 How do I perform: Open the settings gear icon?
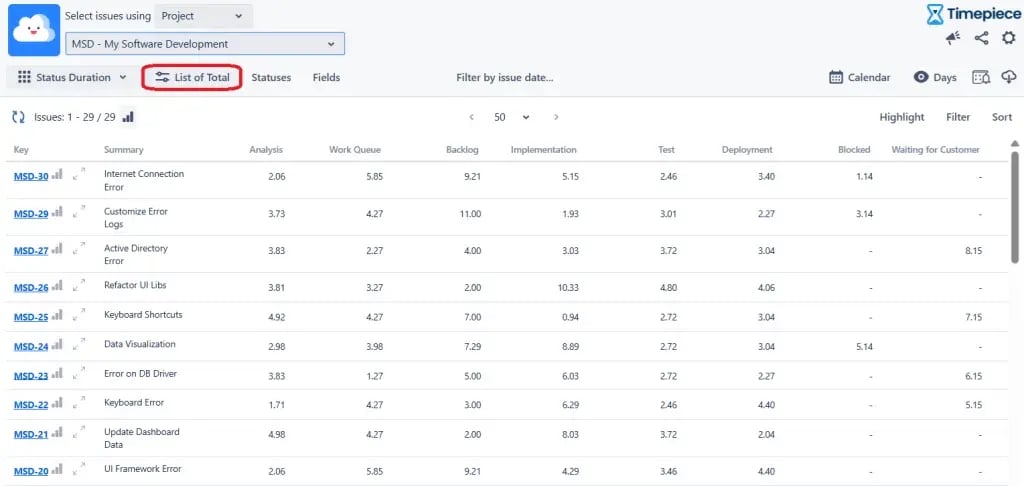1008,38
